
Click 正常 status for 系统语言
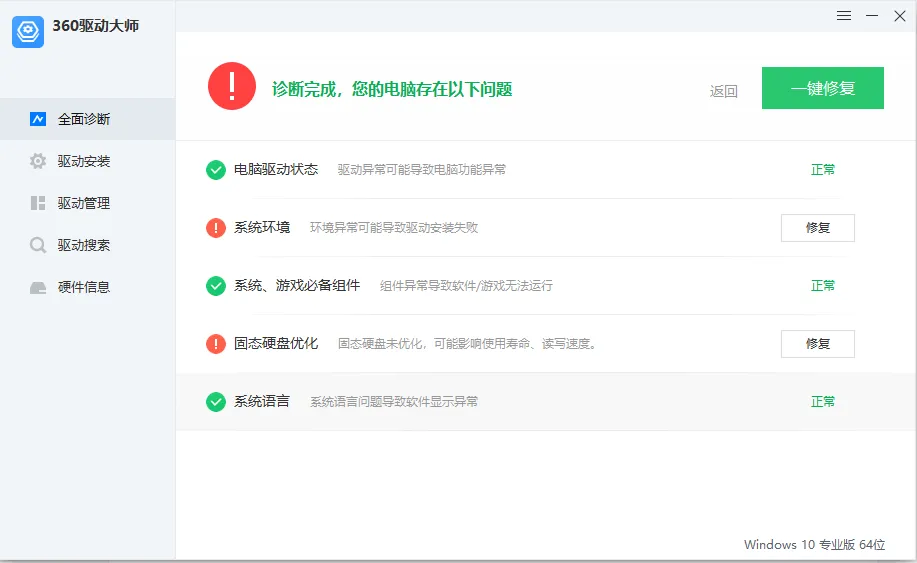coord(823,402)
